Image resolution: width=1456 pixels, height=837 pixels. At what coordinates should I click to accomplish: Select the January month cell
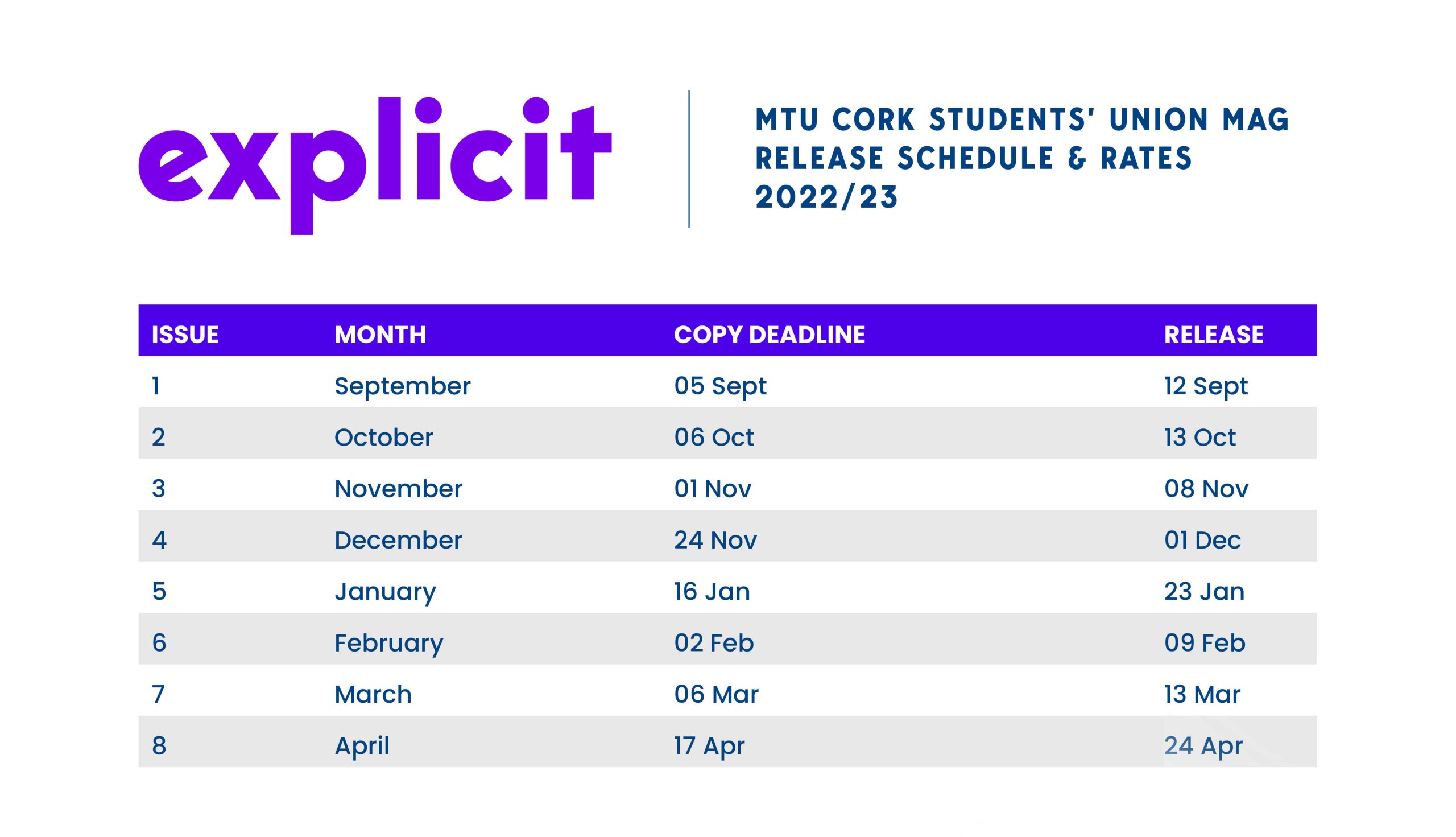point(385,593)
